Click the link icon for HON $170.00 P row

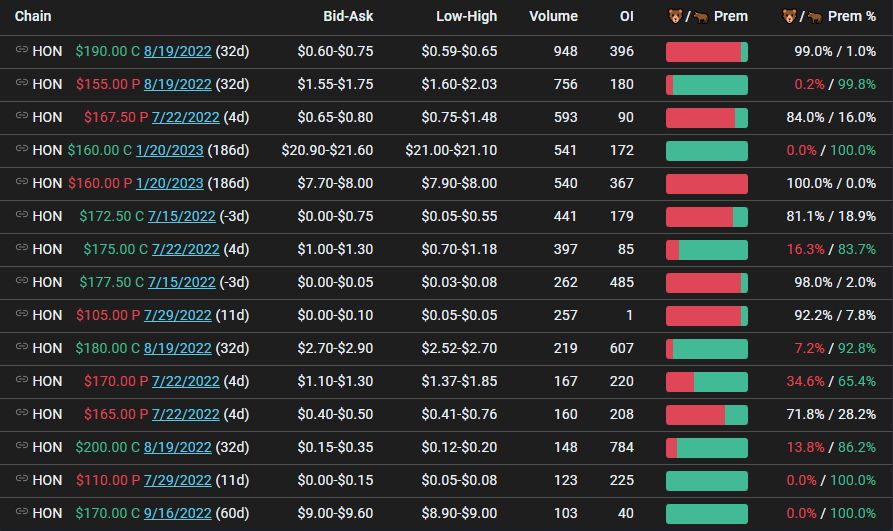point(22,380)
